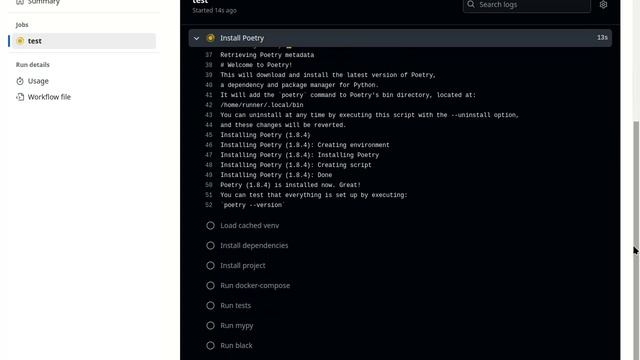Click the "`poetry --version`" log line
The width and height of the screenshot is (640, 360).
click(x=253, y=205)
